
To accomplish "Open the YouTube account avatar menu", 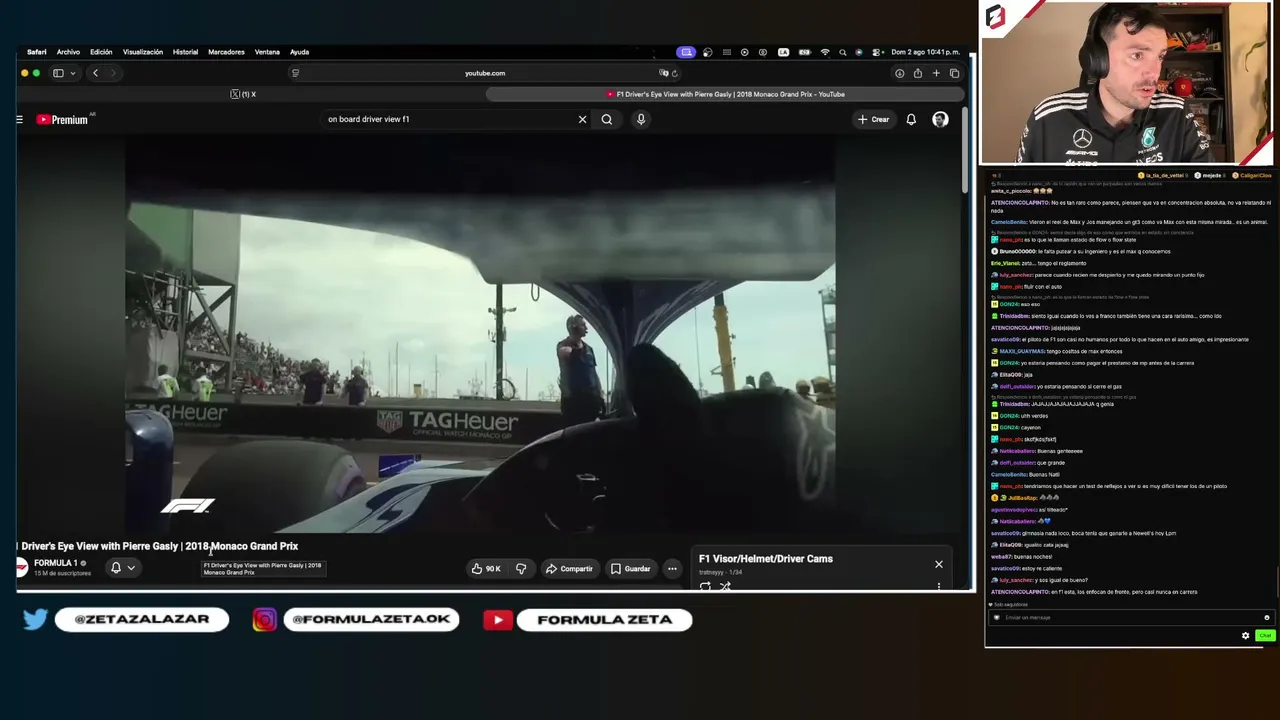I will [940, 120].
